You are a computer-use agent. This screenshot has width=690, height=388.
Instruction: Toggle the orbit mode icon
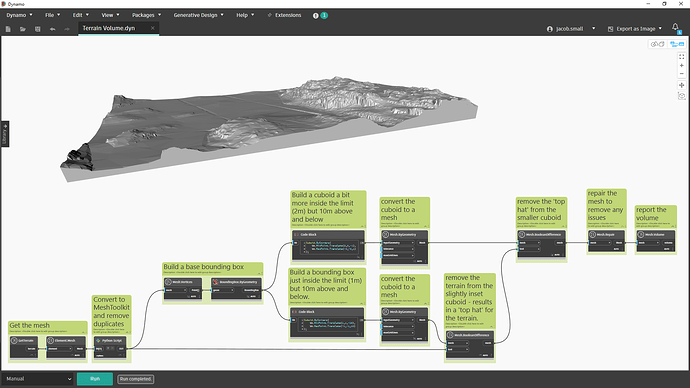point(682,96)
